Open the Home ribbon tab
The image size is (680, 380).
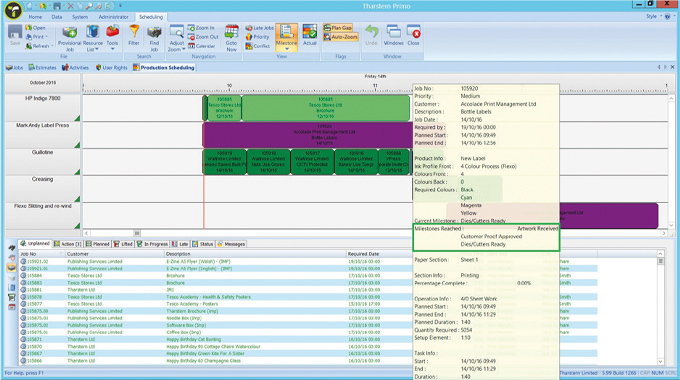click(x=35, y=17)
